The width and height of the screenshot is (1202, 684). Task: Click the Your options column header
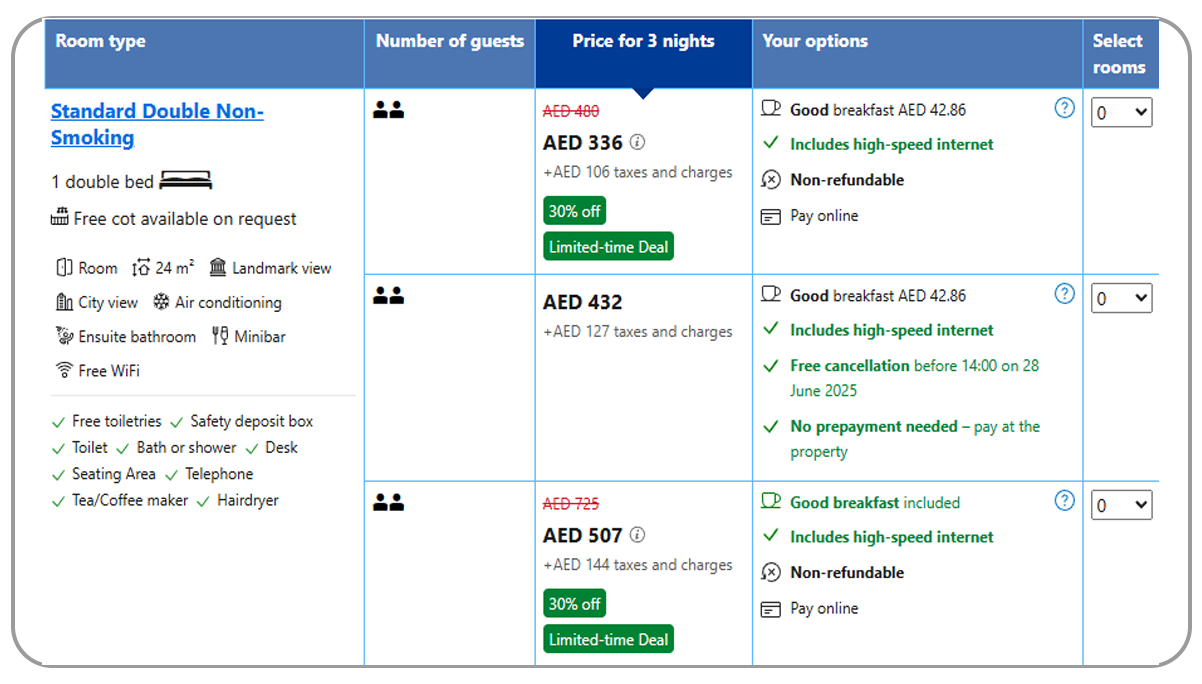[x=815, y=42]
